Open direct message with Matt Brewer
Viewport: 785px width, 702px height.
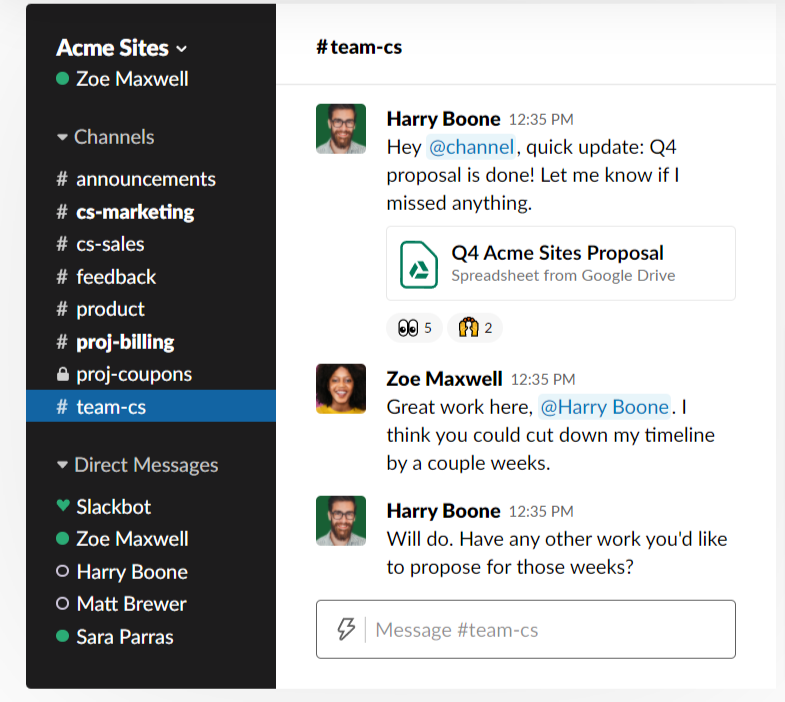(x=131, y=604)
